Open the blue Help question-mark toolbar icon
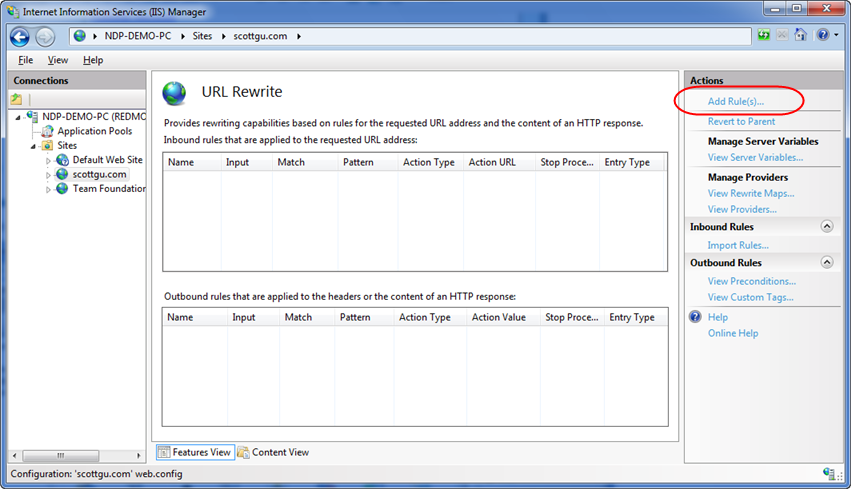The width and height of the screenshot is (851, 489). coord(823,35)
